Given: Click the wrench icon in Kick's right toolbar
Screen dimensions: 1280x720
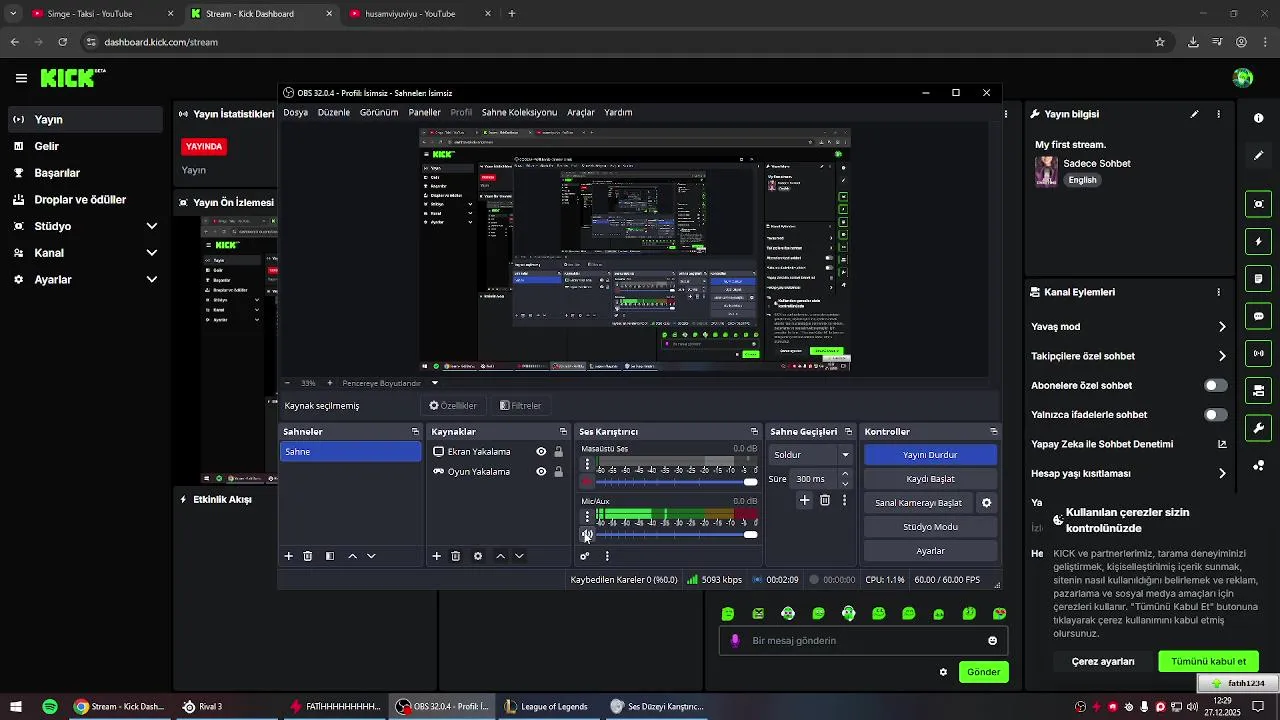Looking at the screenshot, I should click(1258, 428).
